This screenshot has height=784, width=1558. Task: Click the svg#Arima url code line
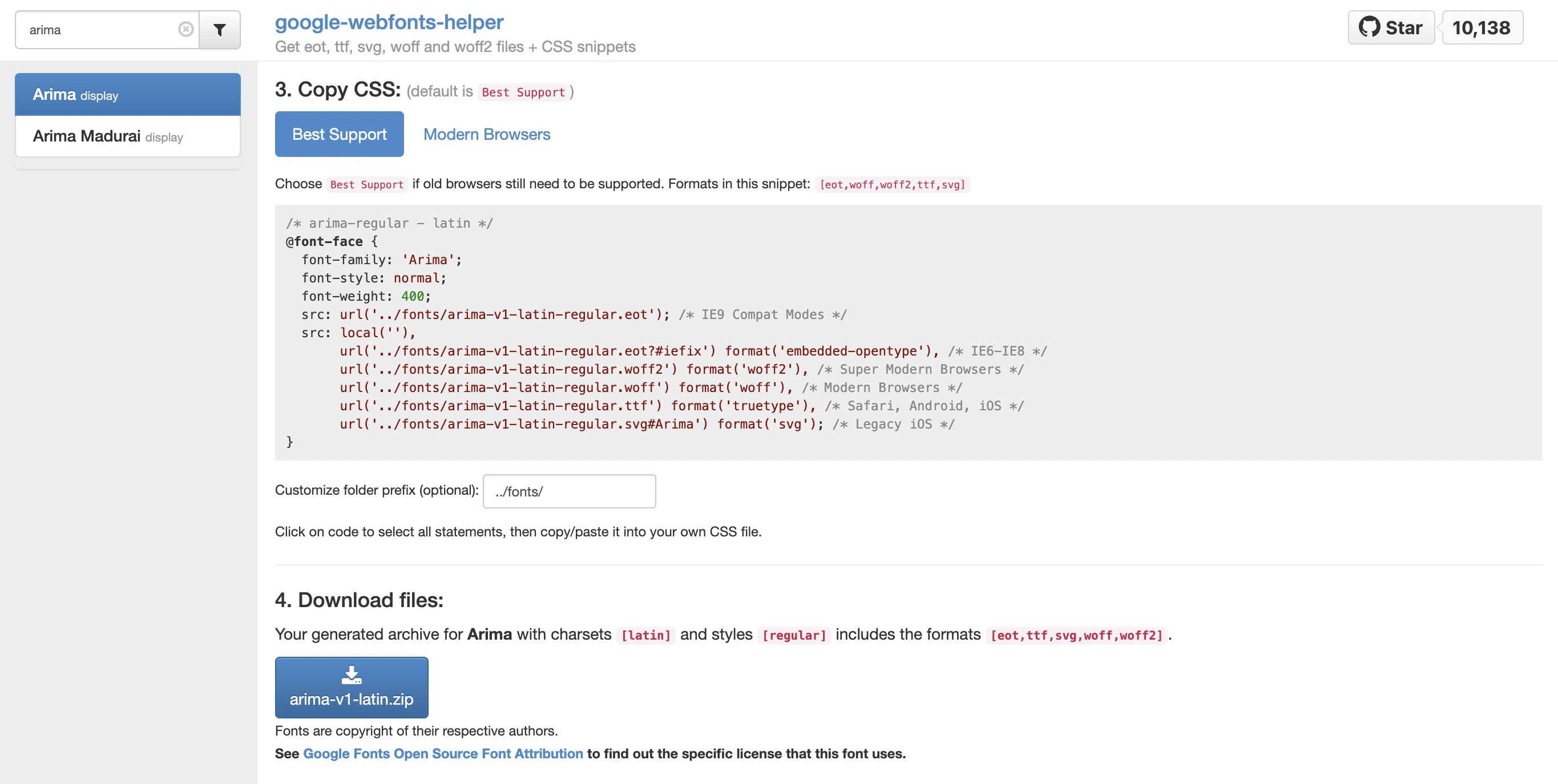pos(647,423)
